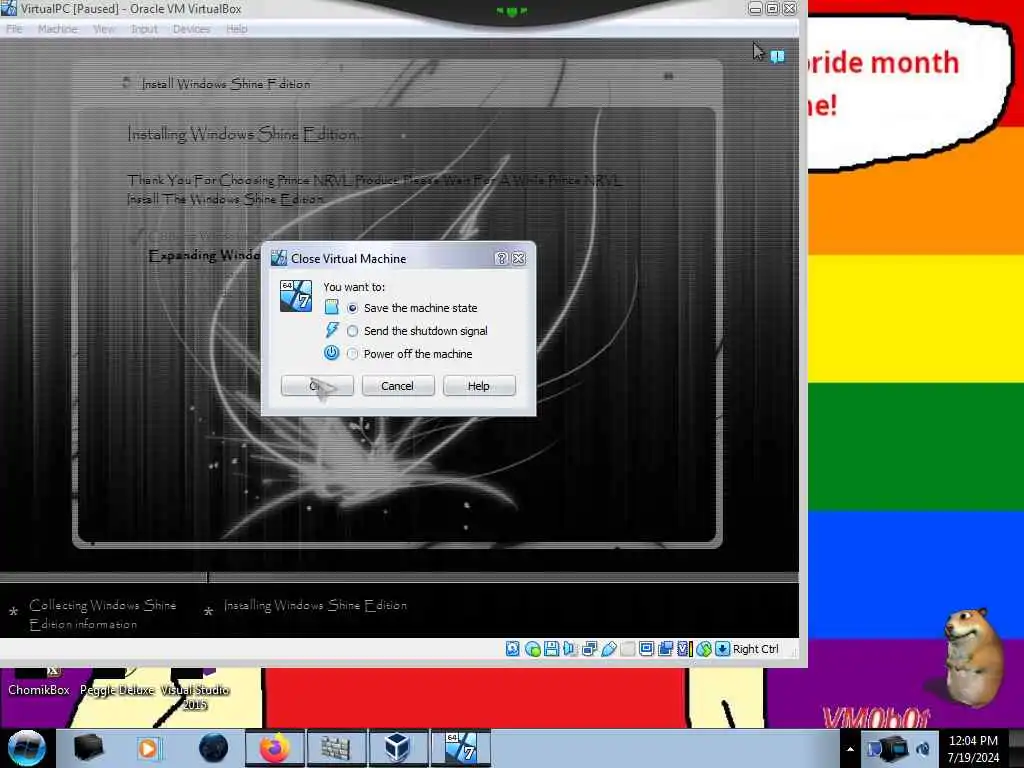
Task: Select Save the machine state radio button
Action: tap(353, 308)
